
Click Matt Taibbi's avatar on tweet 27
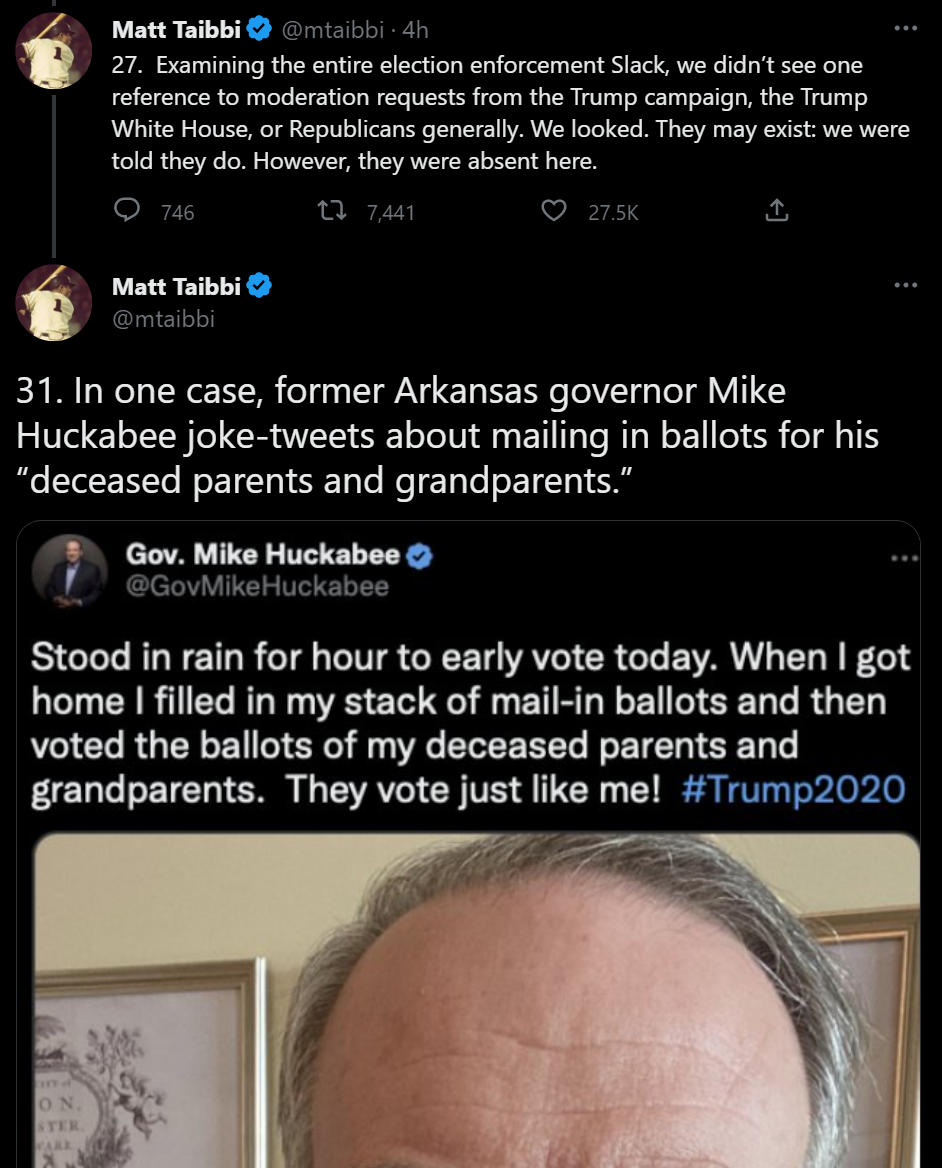[54, 50]
